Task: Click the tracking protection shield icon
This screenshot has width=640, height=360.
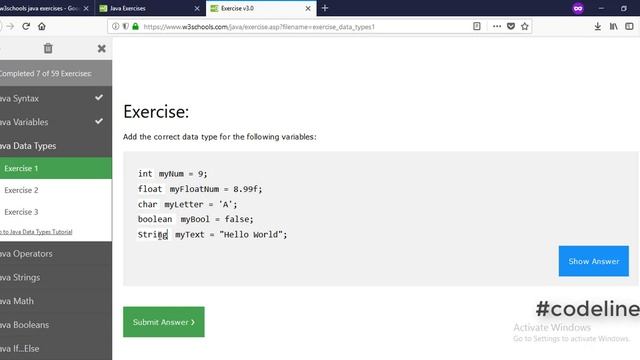Action: pos(125,27)
